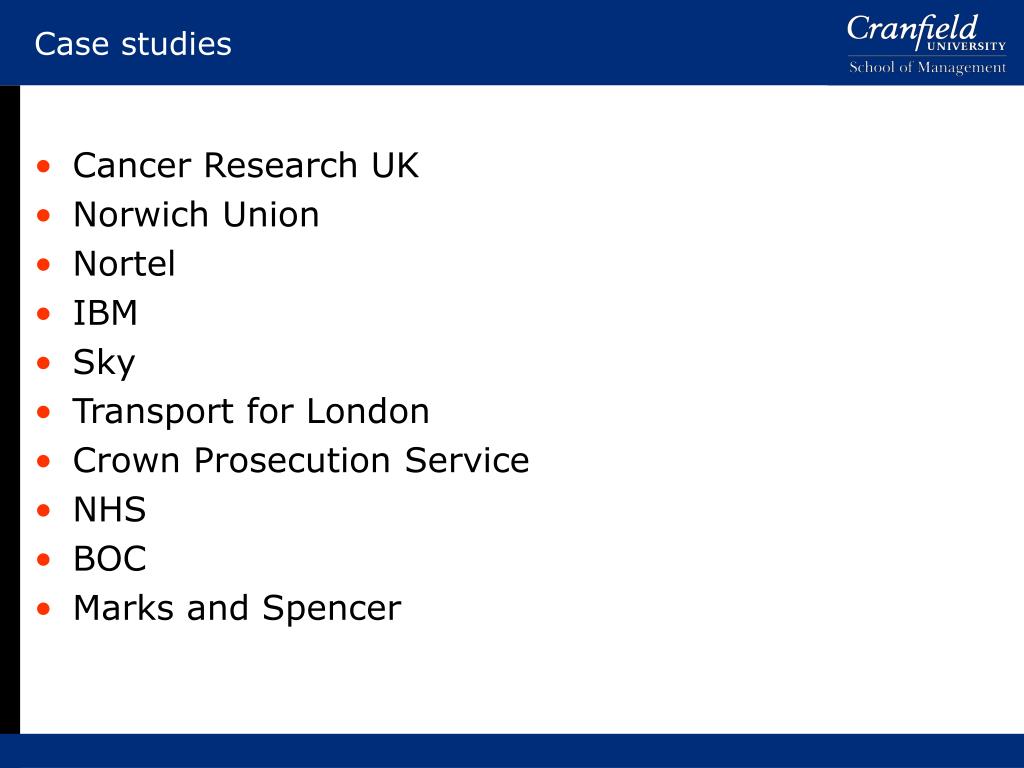This screenshot has width=1024, height=768.
Task: Click the 'School of Management' text
Action: pyautogui.click(x=927, y=67)
